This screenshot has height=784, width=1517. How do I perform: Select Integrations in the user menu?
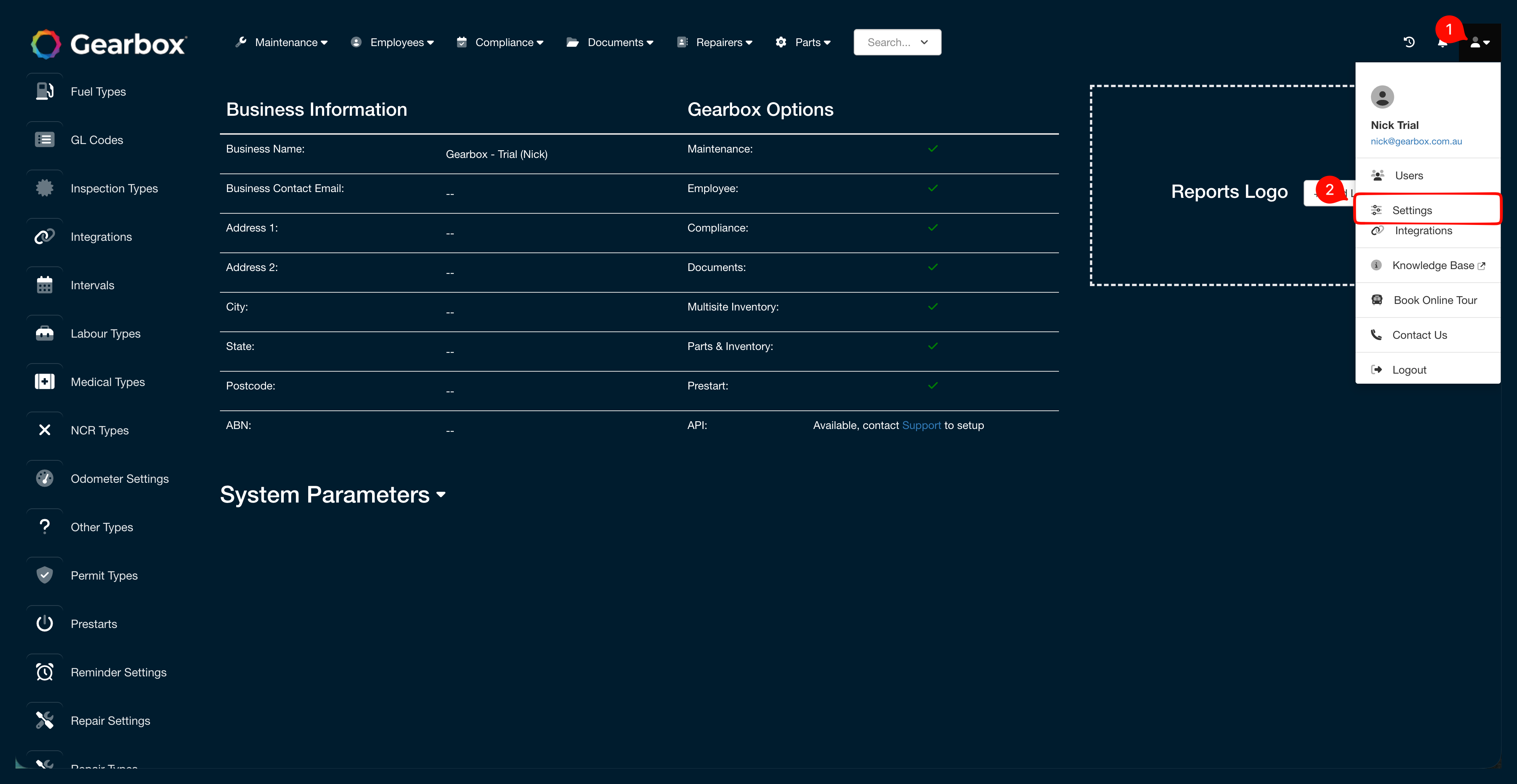click(1428, 231)
